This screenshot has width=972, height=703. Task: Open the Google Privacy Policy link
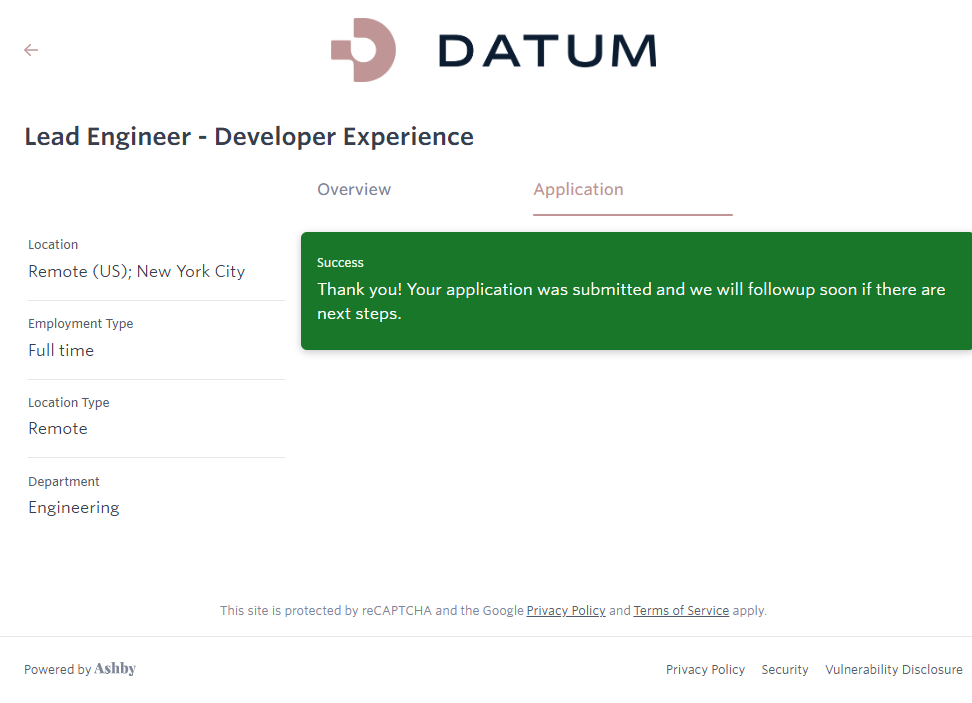[566, 611]
